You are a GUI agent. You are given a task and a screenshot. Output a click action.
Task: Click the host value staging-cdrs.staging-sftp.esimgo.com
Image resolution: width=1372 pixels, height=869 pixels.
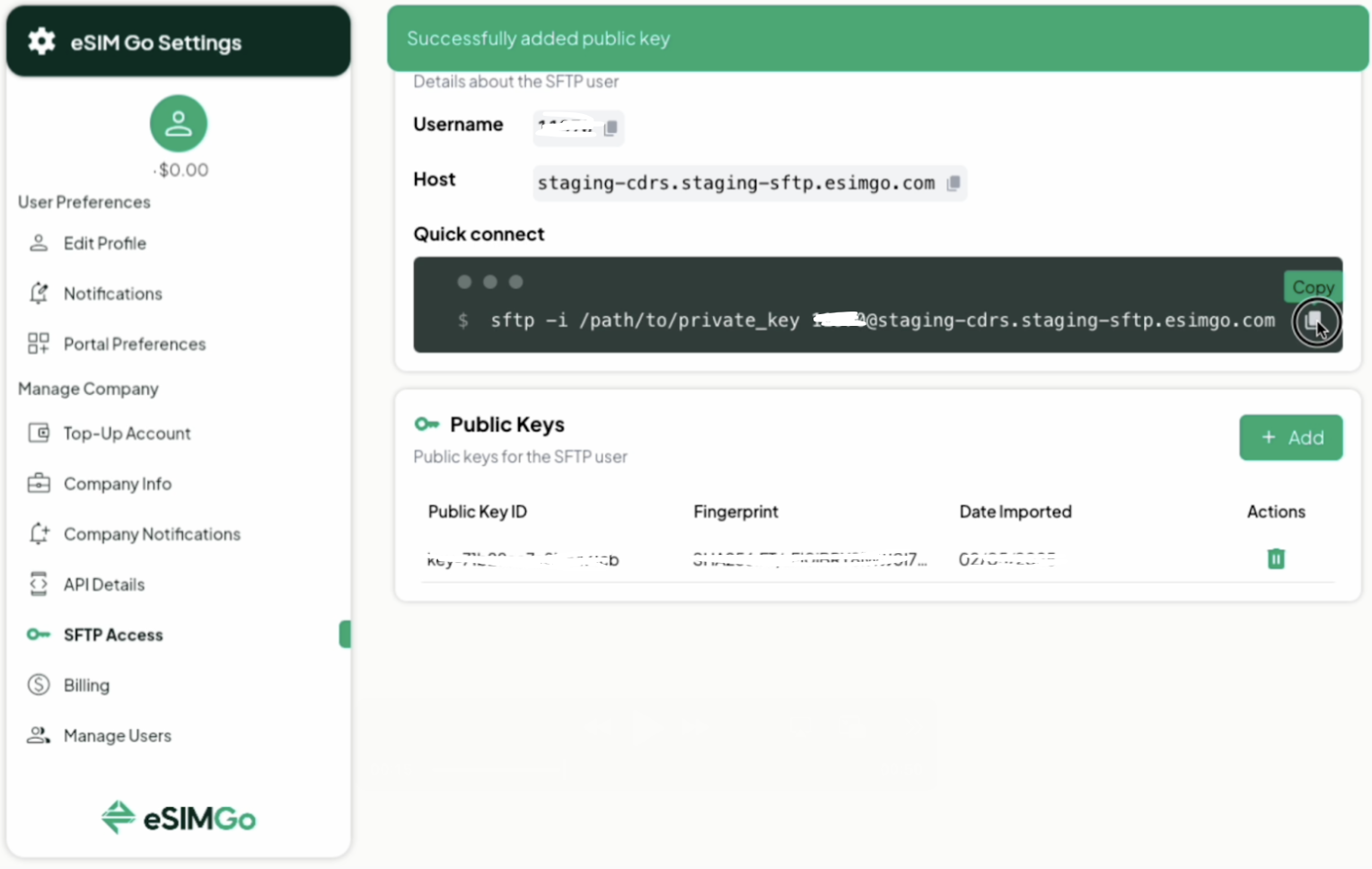point(735,183)
